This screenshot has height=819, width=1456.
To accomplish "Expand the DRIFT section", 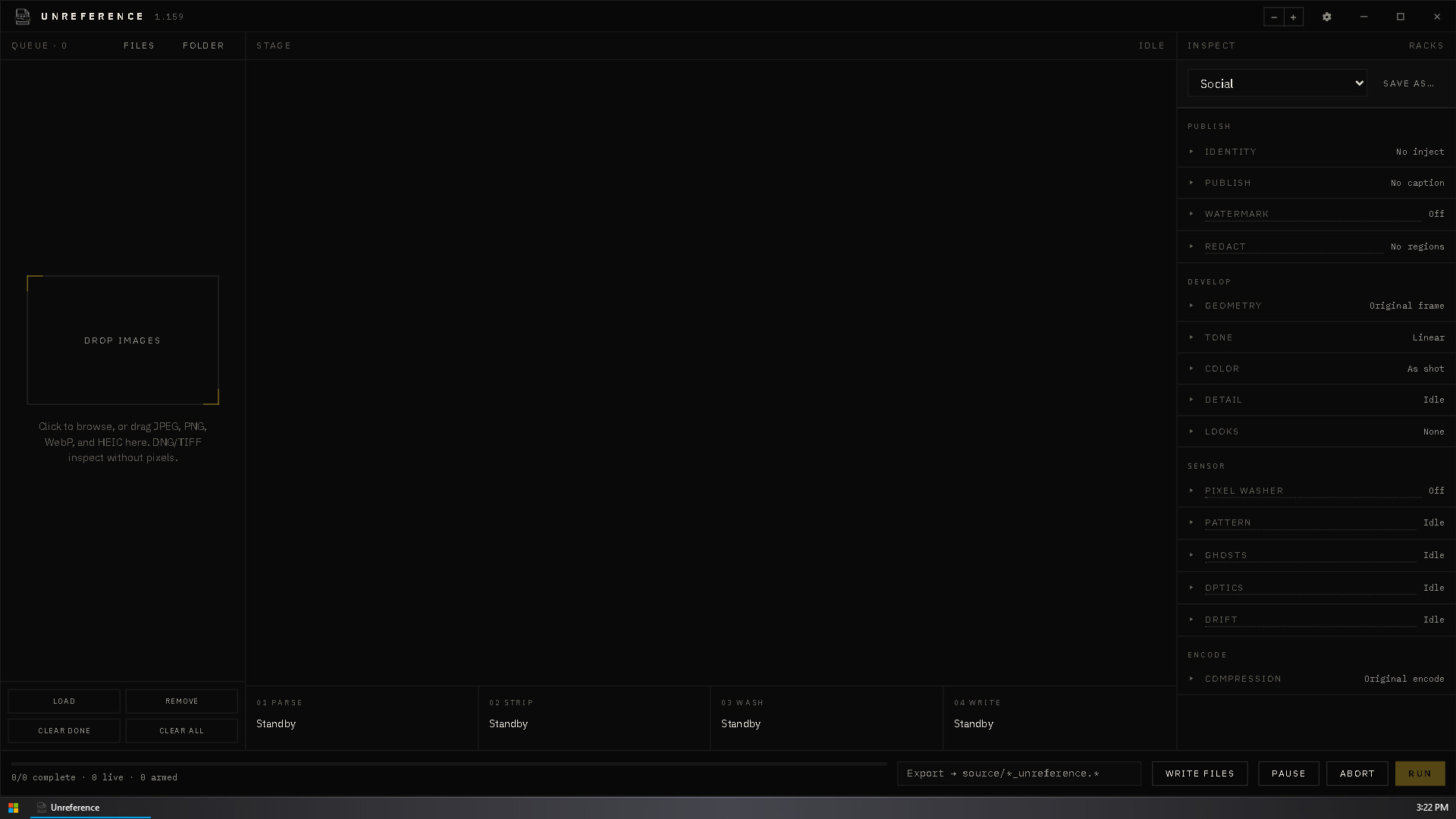I will (x=1316, y=620).
